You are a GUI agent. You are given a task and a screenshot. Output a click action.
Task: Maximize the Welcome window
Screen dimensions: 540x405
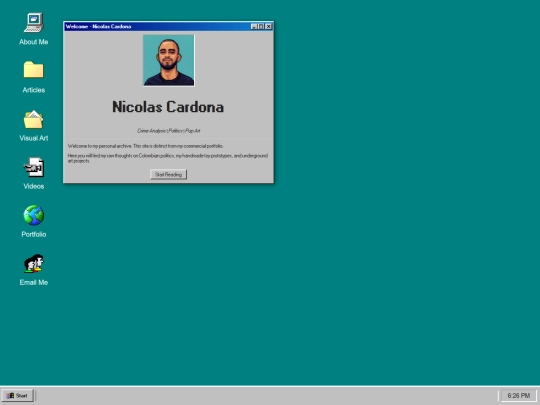coord(261,27)
